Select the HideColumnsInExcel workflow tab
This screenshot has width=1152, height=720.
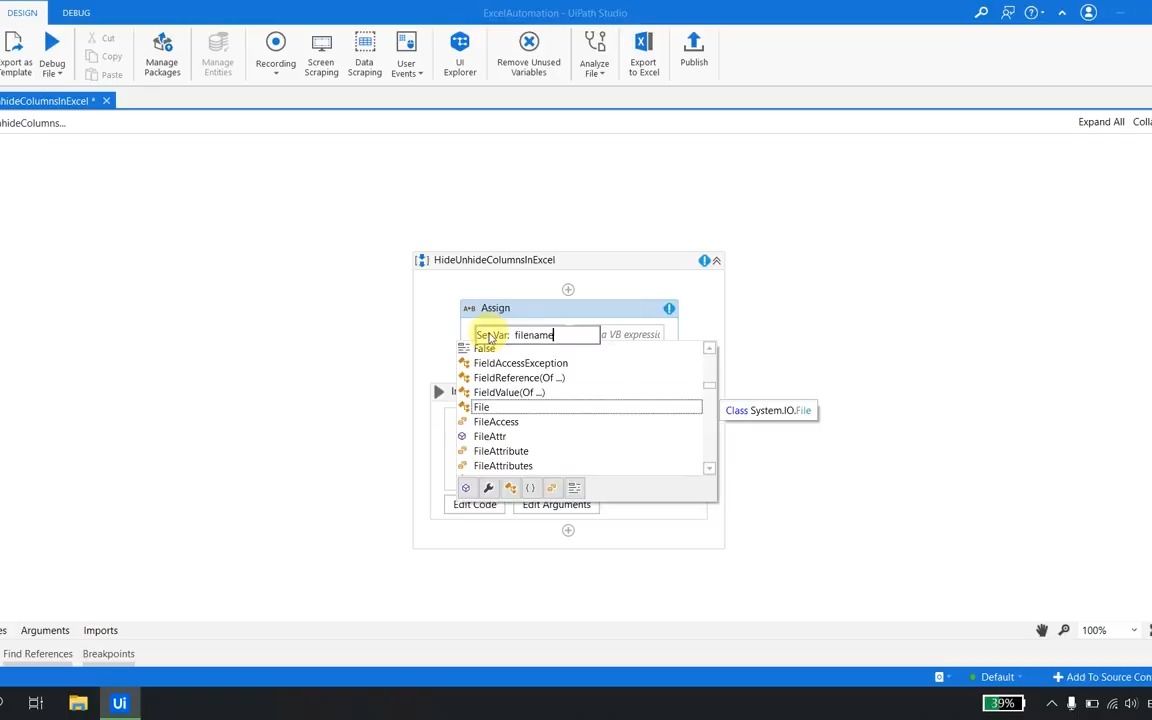45,100
